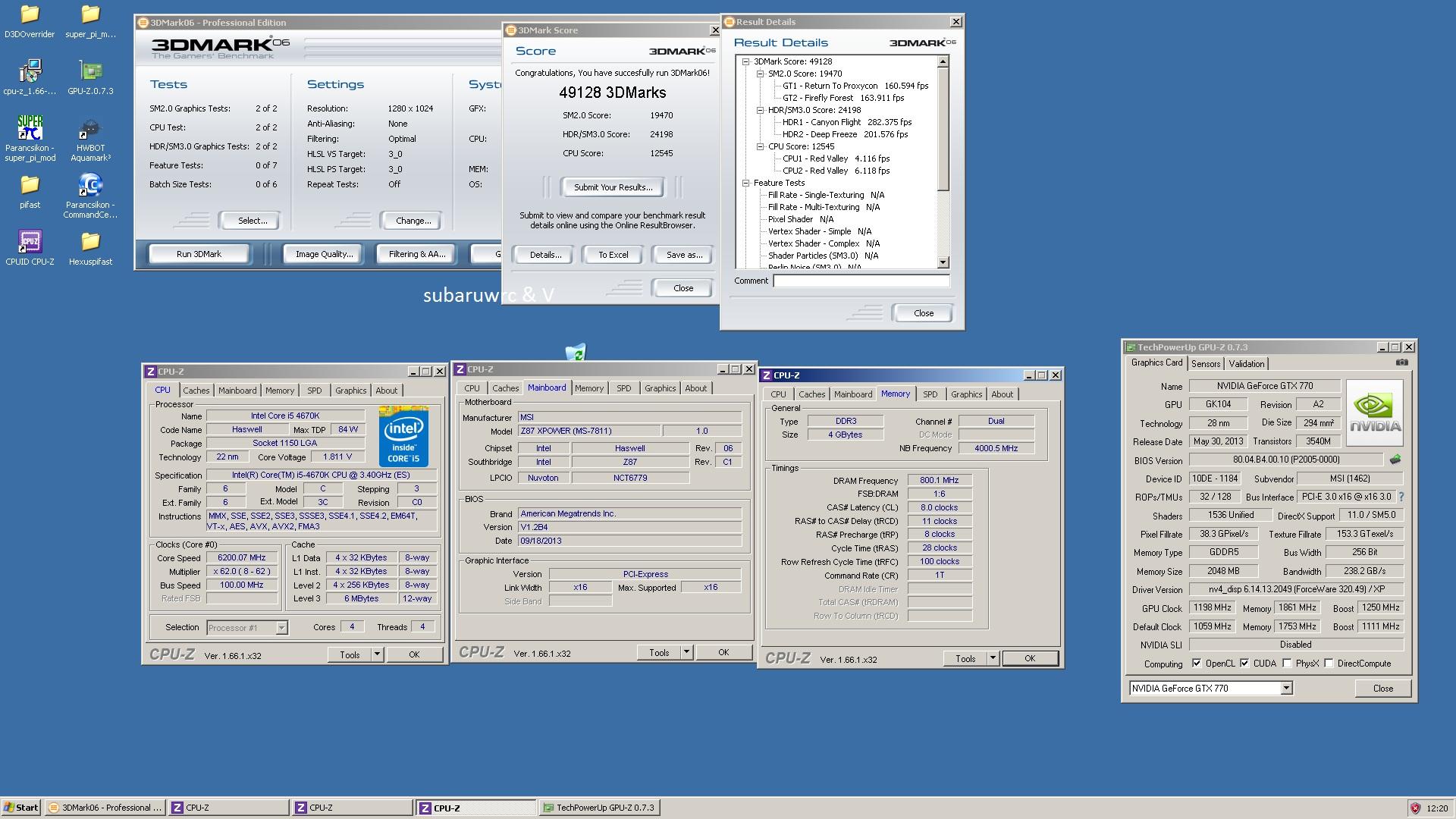
Task: Click the Comment input field
Action: [861, 281]
